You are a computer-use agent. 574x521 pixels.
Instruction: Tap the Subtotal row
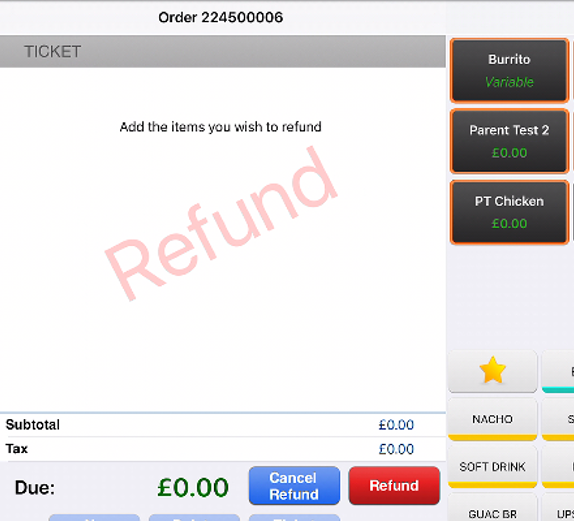pyautogui.click(x=223, y=425)
